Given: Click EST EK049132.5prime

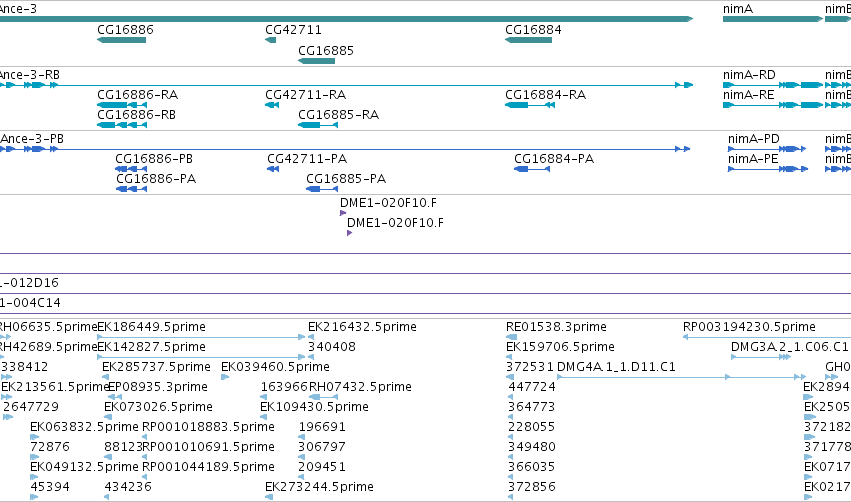Looking at the screenshot, I should [34, 478].
